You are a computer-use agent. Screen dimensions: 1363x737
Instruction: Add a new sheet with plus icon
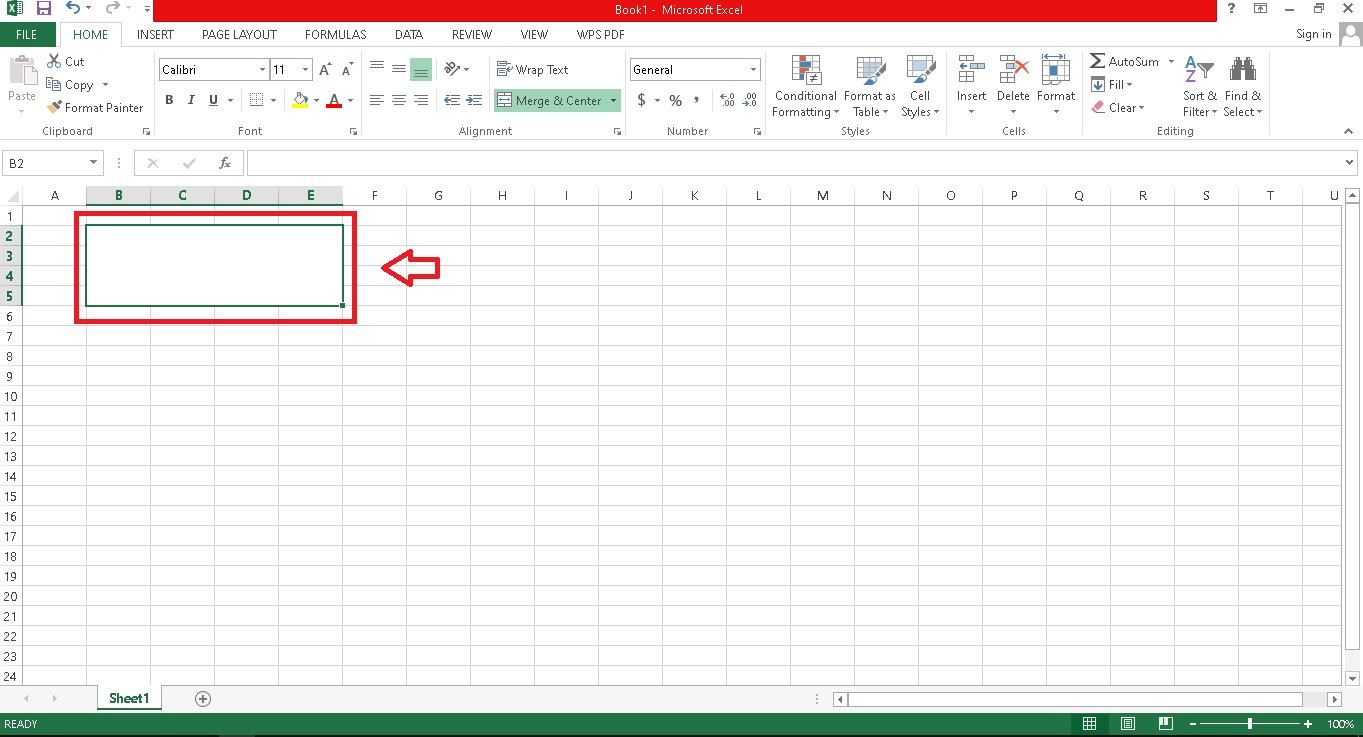click(x=203, y=699)
